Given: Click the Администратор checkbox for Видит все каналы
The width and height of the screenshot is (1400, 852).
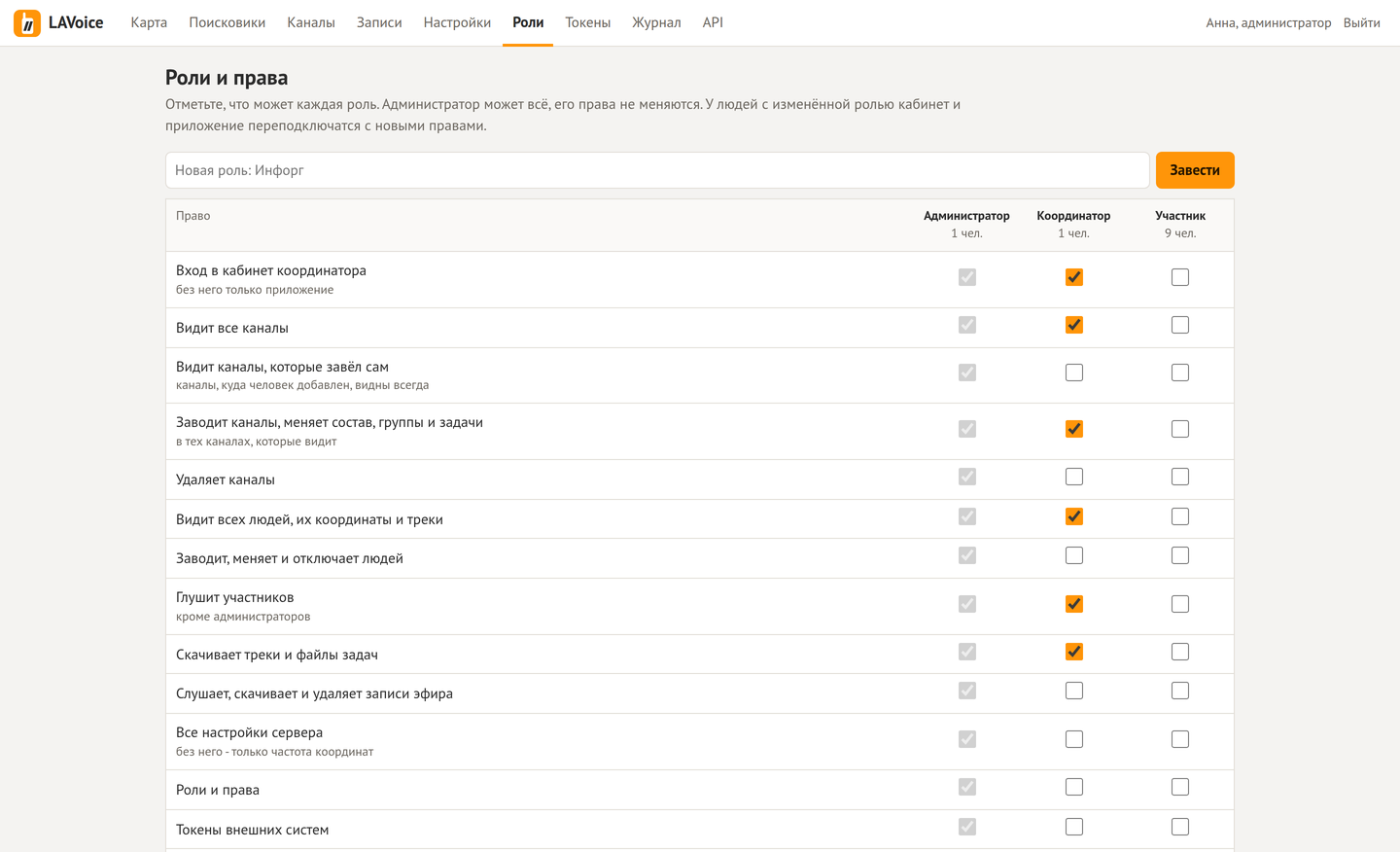Looking at the screenshot, I should [967, 325].
